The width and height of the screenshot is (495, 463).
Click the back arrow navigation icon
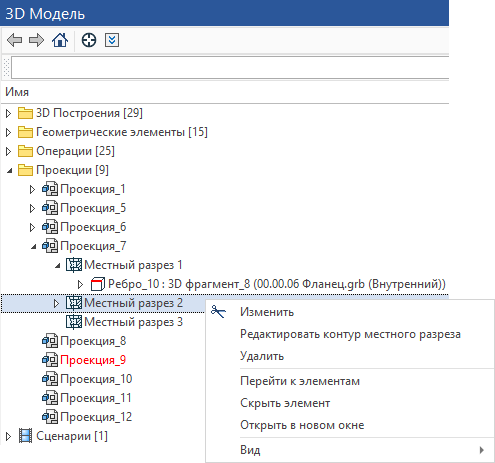tap(14, 40)
